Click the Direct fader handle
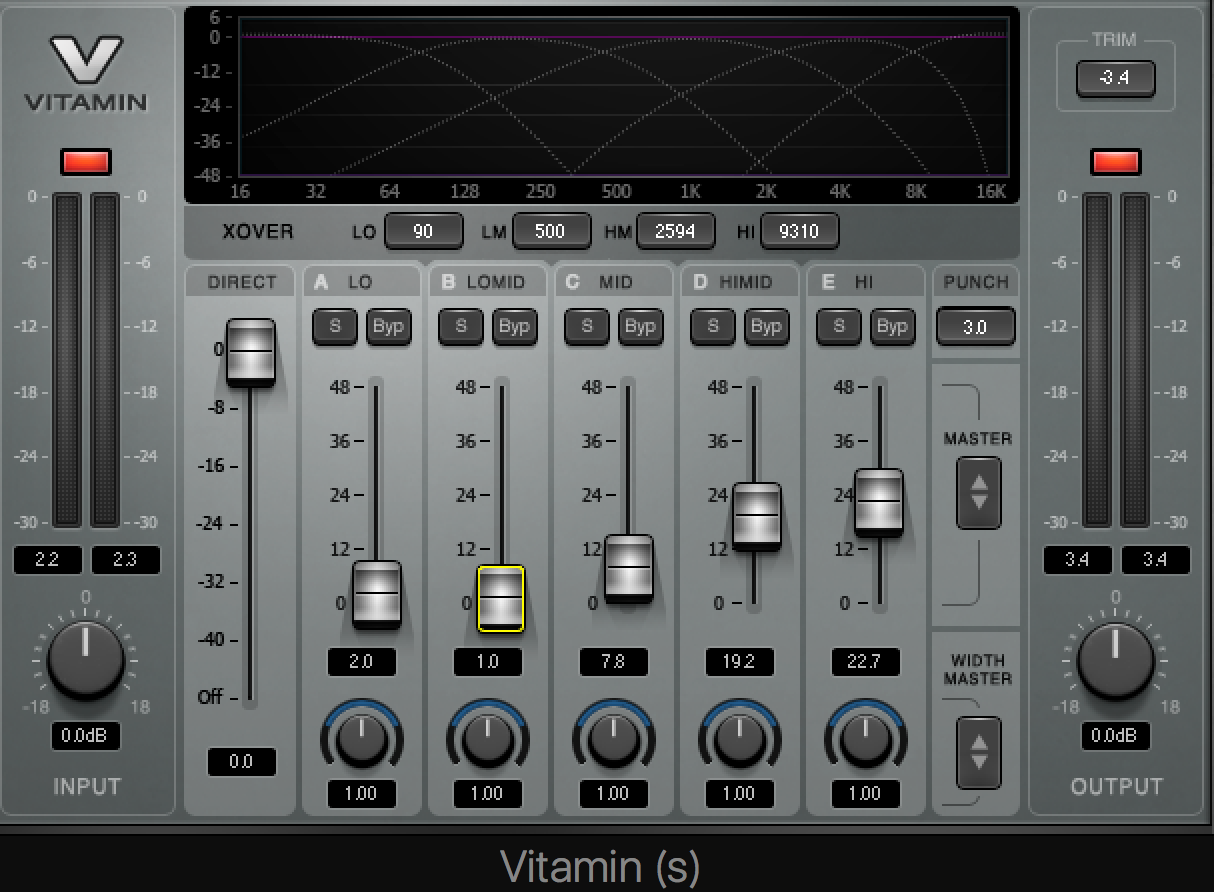 pos(250,352)
